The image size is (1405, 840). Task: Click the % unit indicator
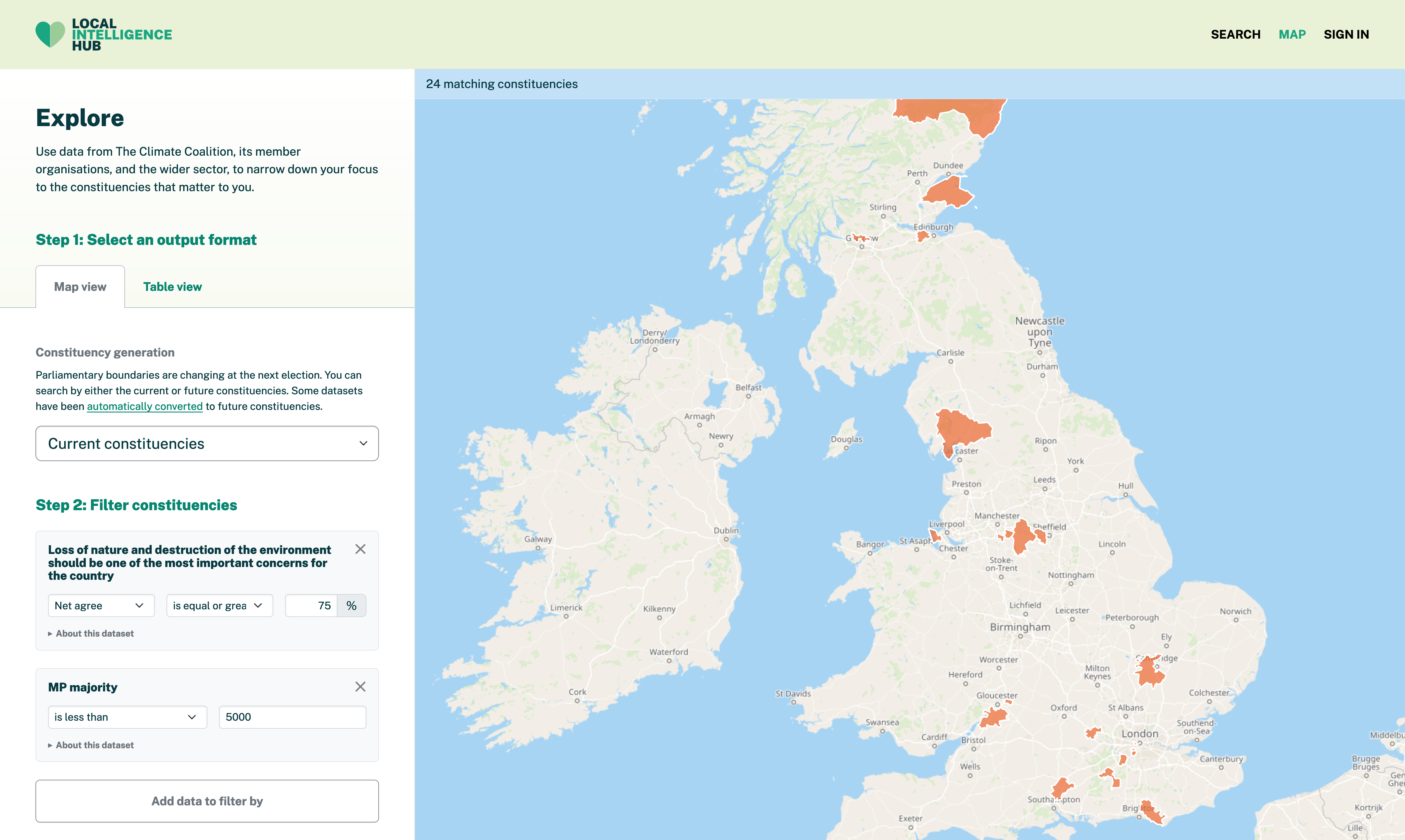pos(351,605)
